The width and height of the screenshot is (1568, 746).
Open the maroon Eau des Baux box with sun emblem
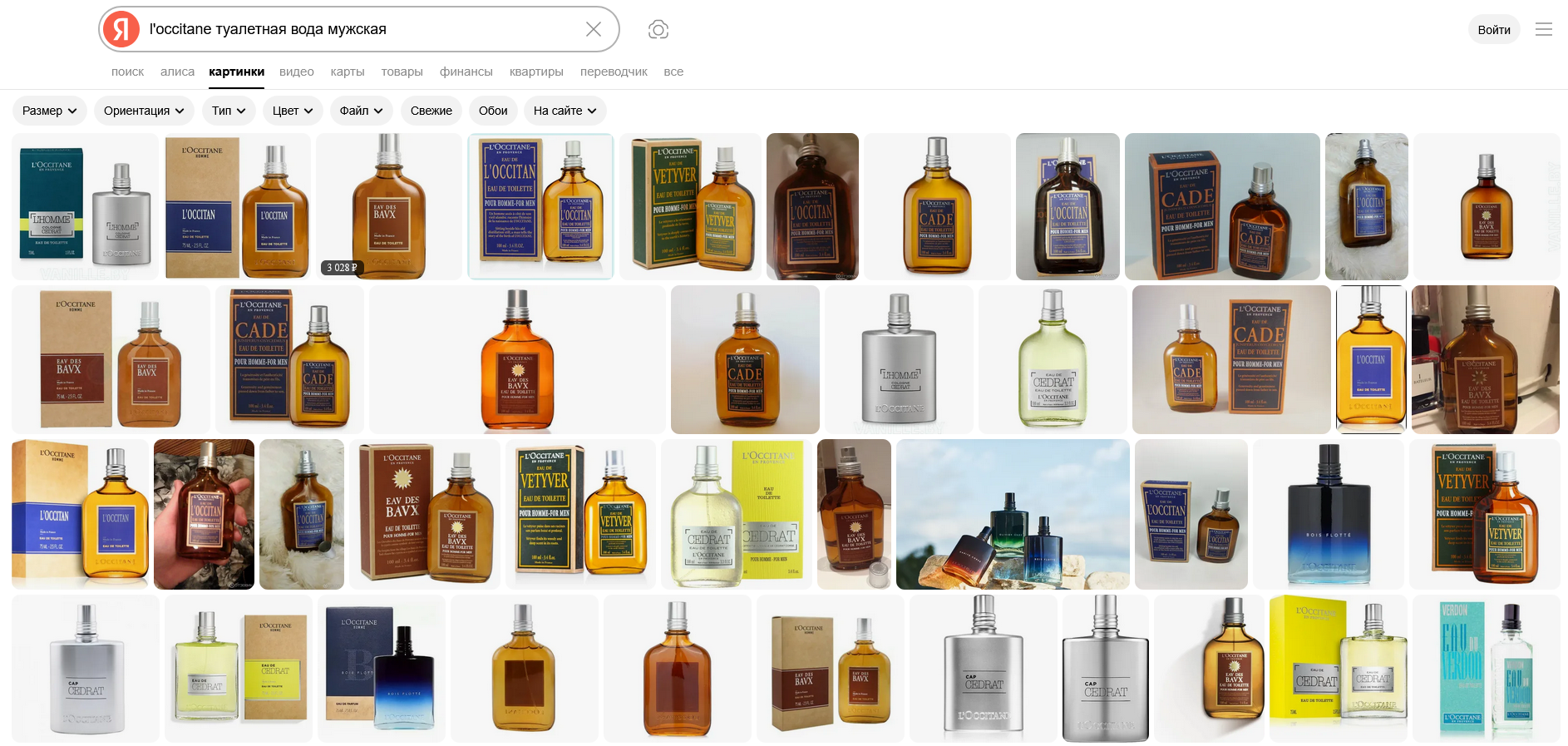click(425, 514)
